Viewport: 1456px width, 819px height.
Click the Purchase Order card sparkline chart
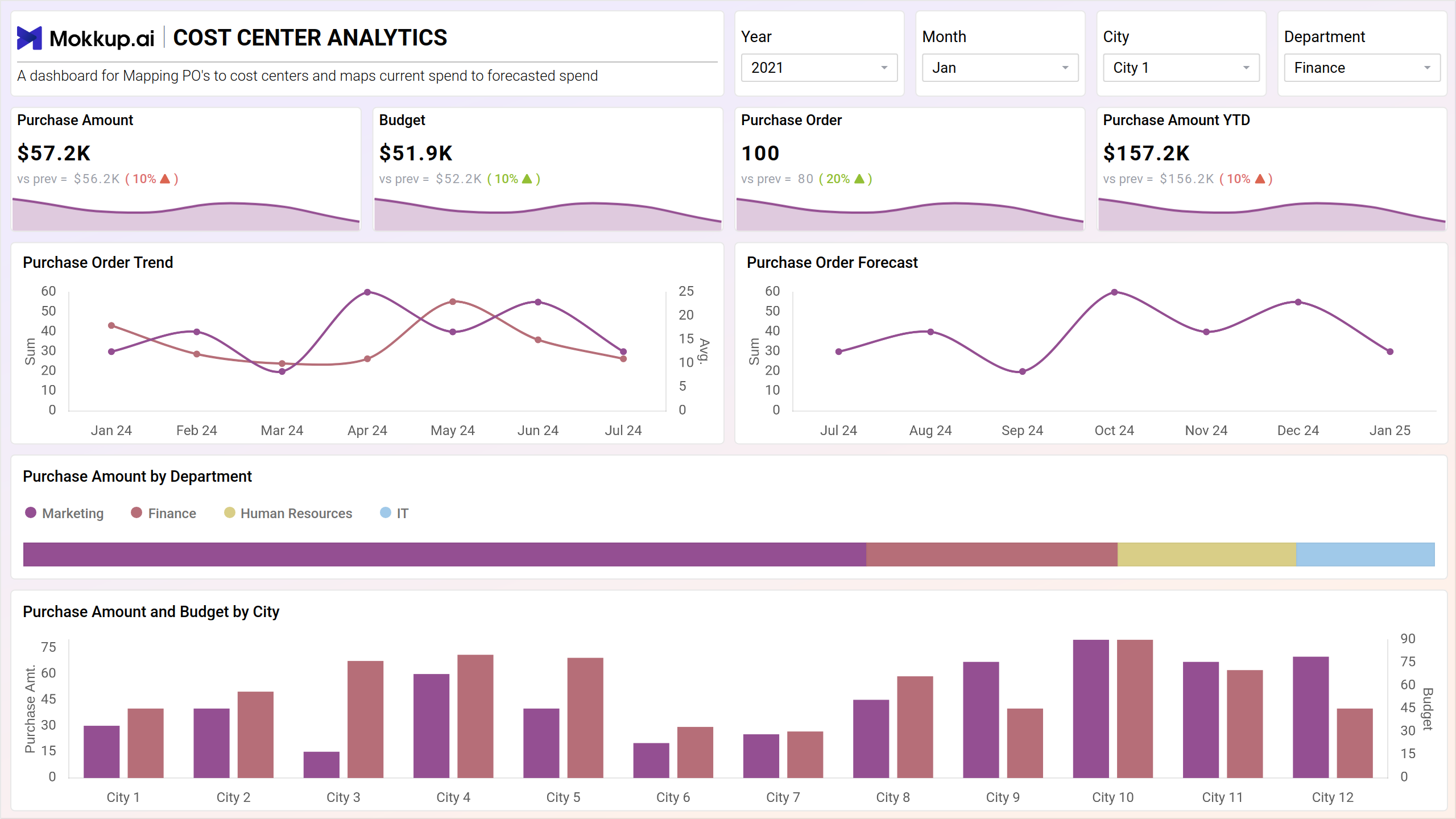[910, 215]
